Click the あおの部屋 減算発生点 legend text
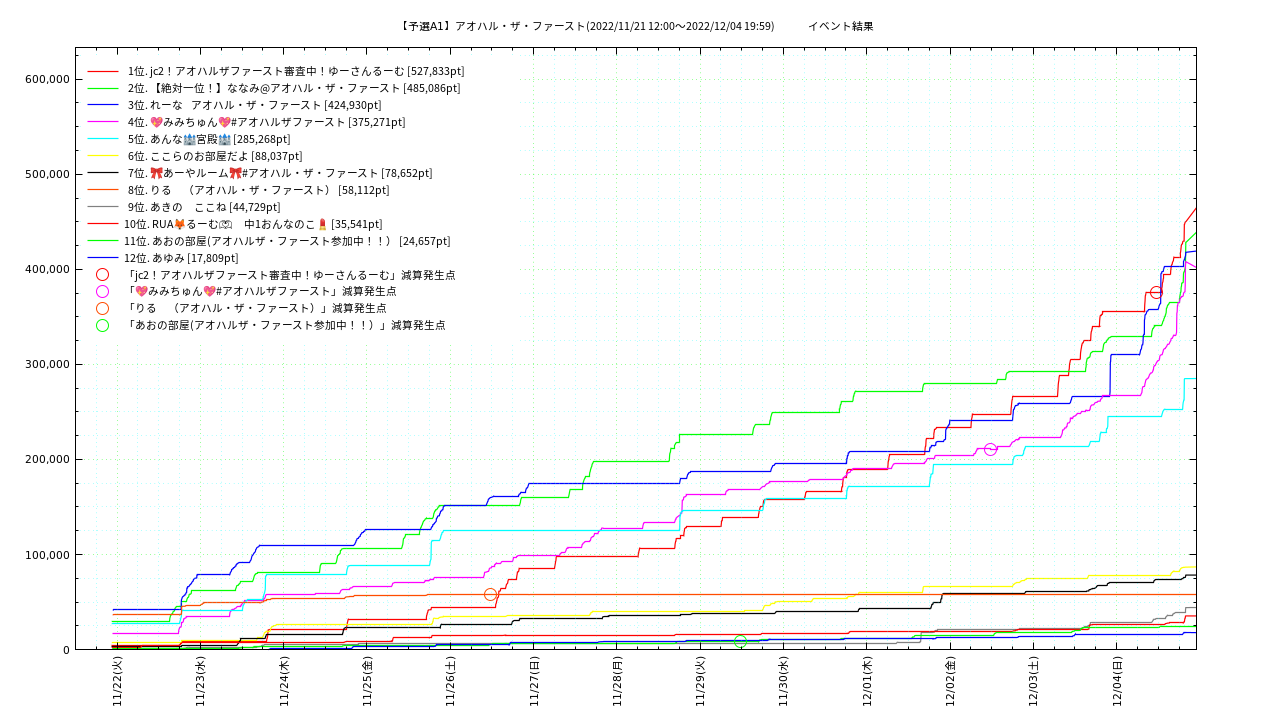This screenshot has width=1280, height=720. click(x=285, y=325)
